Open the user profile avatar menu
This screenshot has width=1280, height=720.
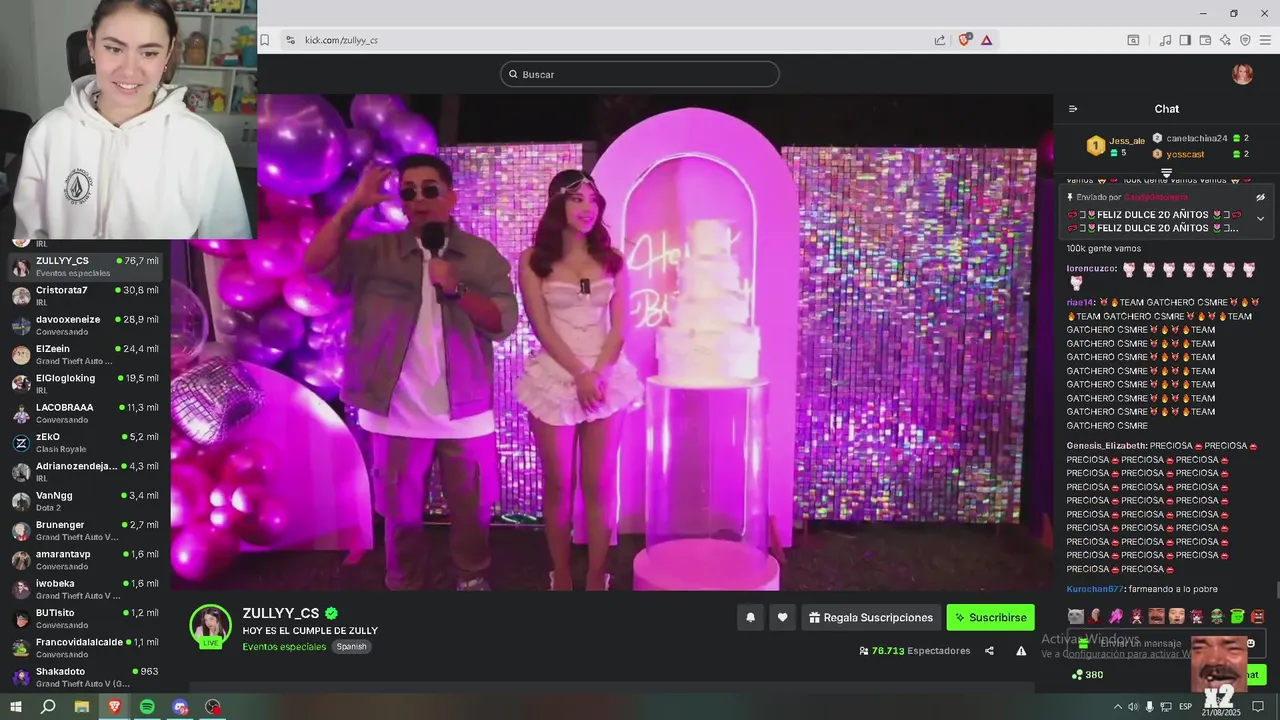(x=1242, y=74)
